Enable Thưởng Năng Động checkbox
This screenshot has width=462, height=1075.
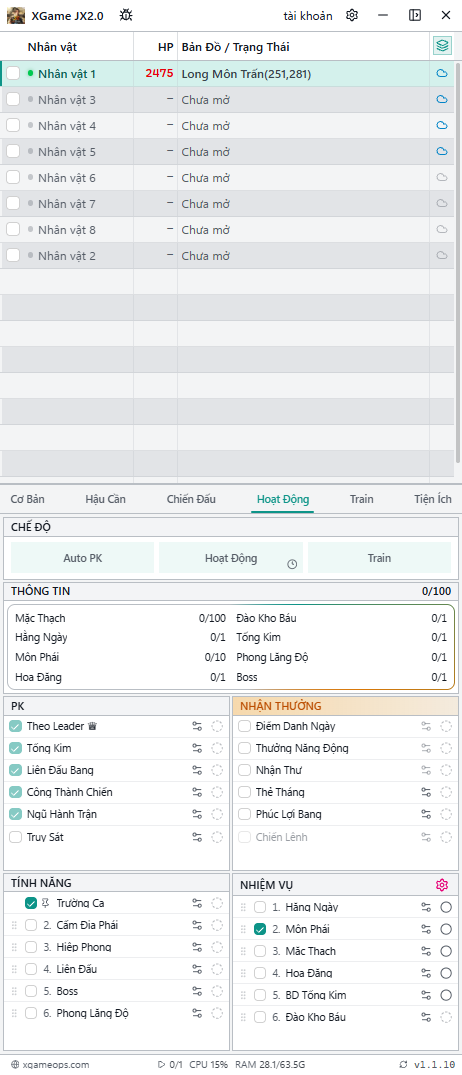tap(245, 748)
